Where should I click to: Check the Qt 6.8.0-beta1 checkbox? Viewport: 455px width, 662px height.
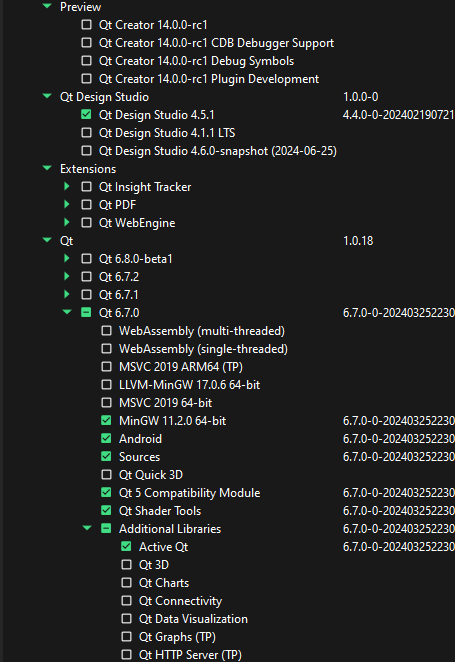point(86,258)
